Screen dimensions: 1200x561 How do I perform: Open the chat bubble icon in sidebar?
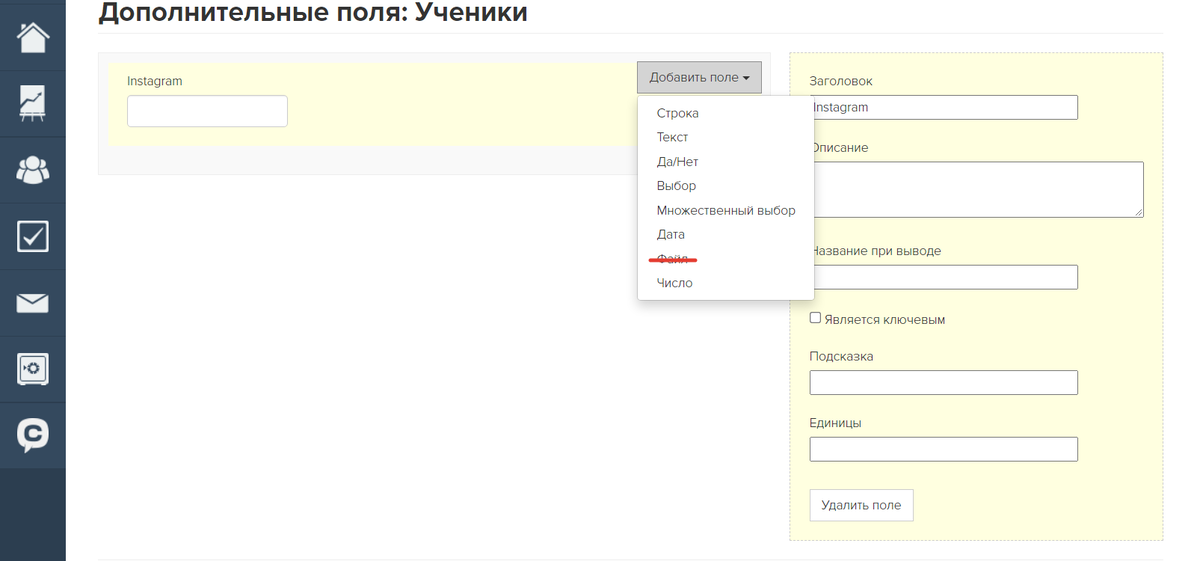click(x=33, y=435)
